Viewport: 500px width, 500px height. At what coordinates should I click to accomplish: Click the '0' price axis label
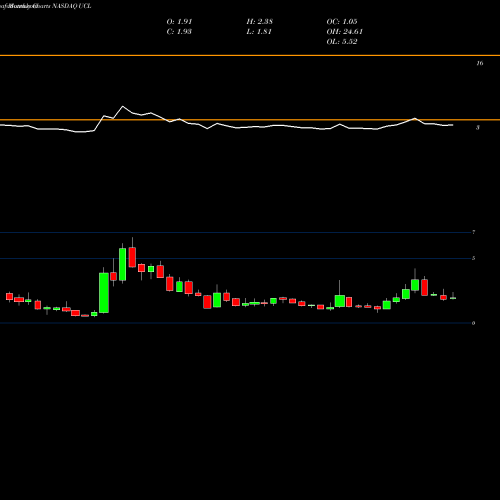pyautogui.click(x=474, y=323)
